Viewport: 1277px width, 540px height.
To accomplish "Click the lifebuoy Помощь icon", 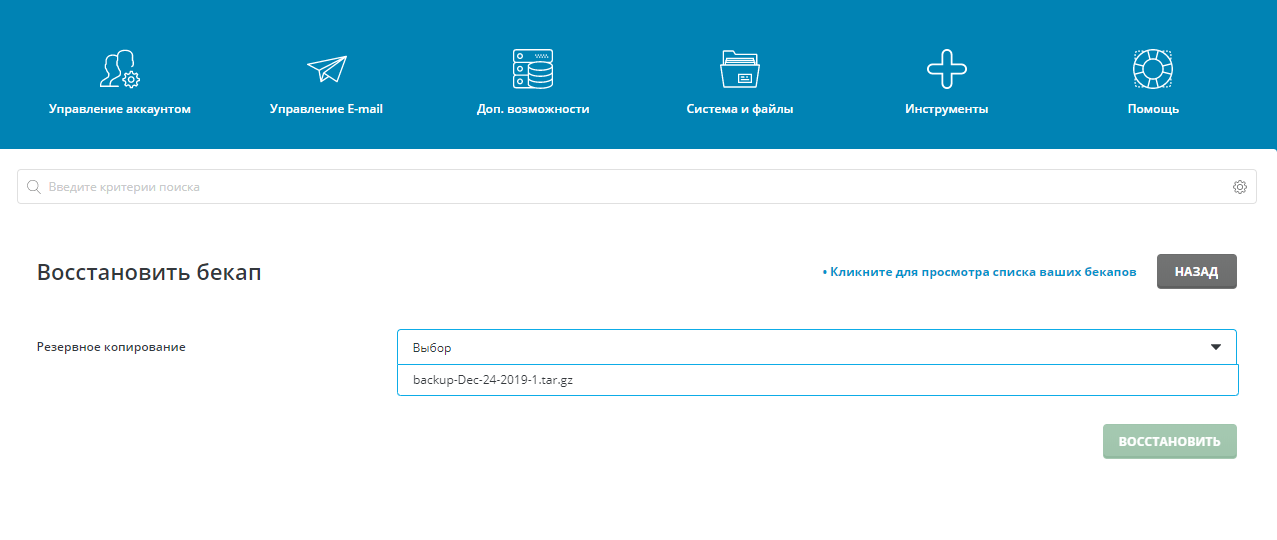I will tap(1153, 69).
